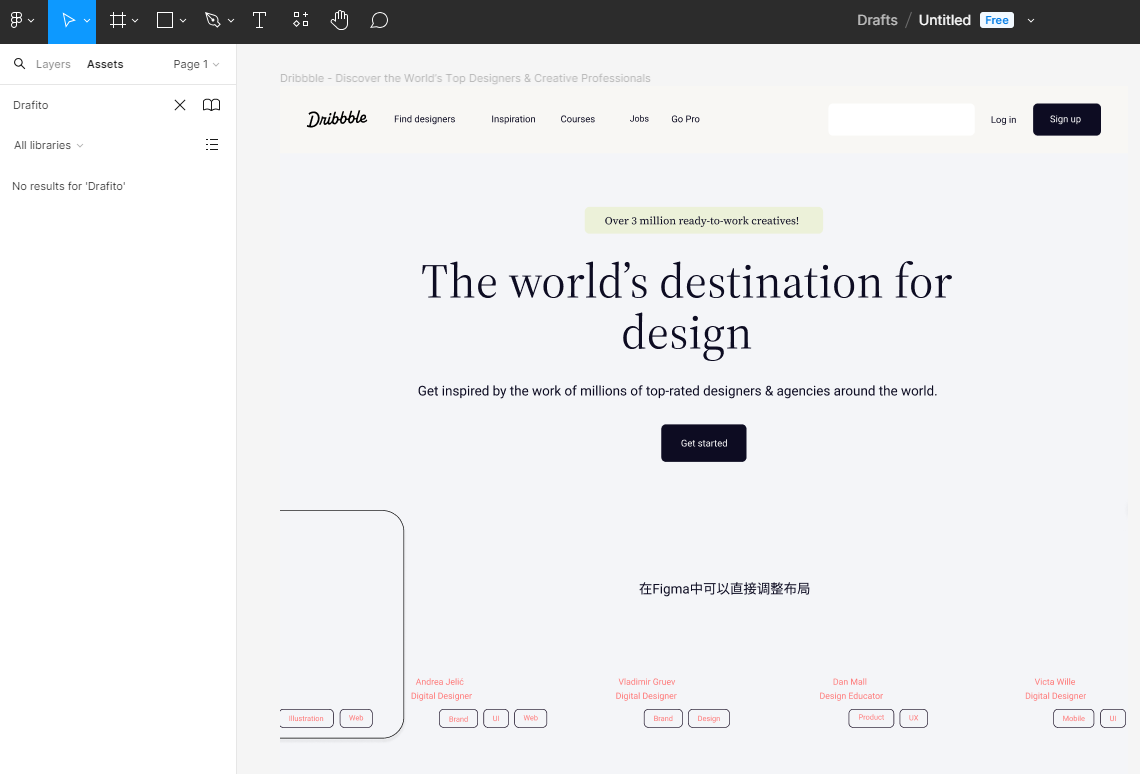Select the Pen tool
The image size is (1140, 774).
point(212,20)
